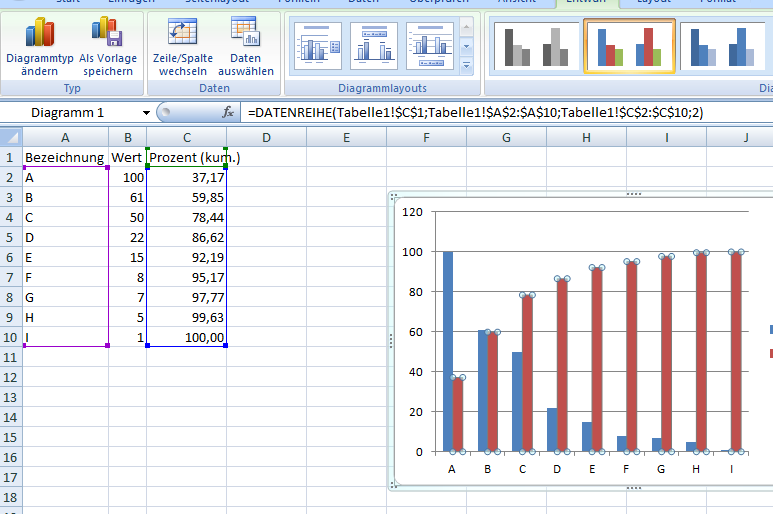Select column E header
The width and height of the screenshot is (773, 514).
pyautogui.click(x=347, y=138)
